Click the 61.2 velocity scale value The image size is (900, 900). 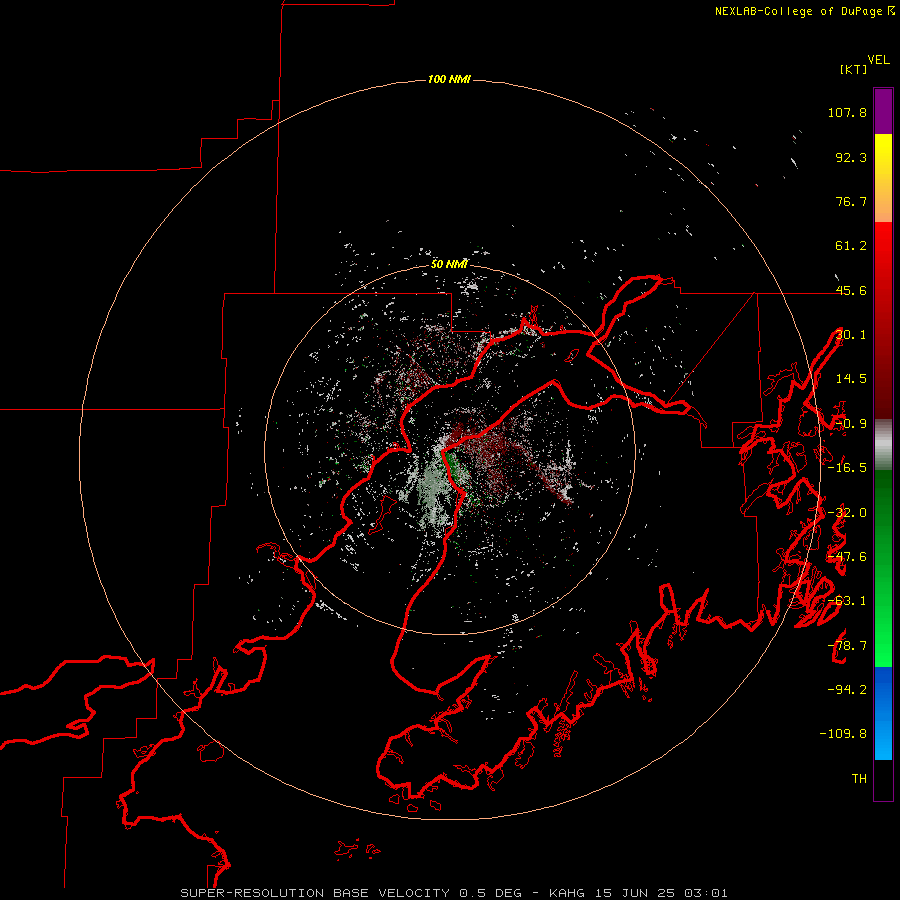(x=851, y=246)
